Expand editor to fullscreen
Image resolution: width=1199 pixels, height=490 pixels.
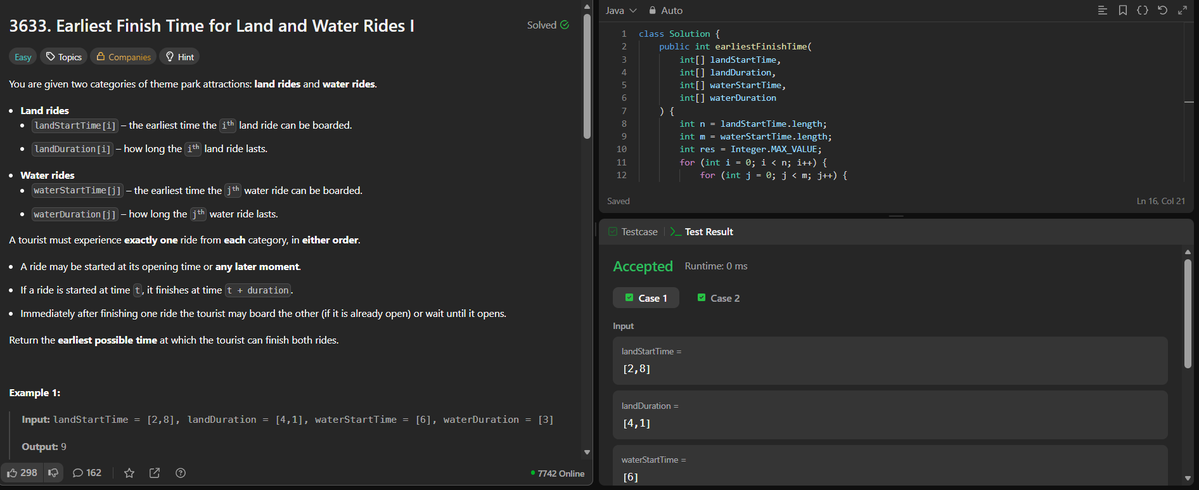pyautogui.click(x=1182, y=10)
